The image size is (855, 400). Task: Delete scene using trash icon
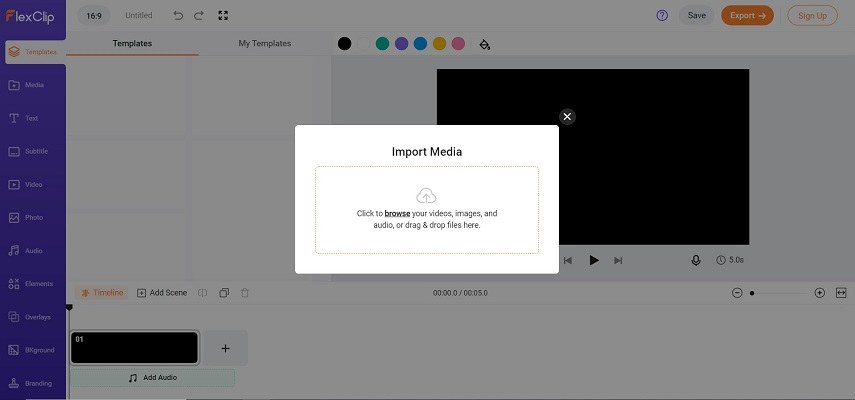(x=245, y=293)
